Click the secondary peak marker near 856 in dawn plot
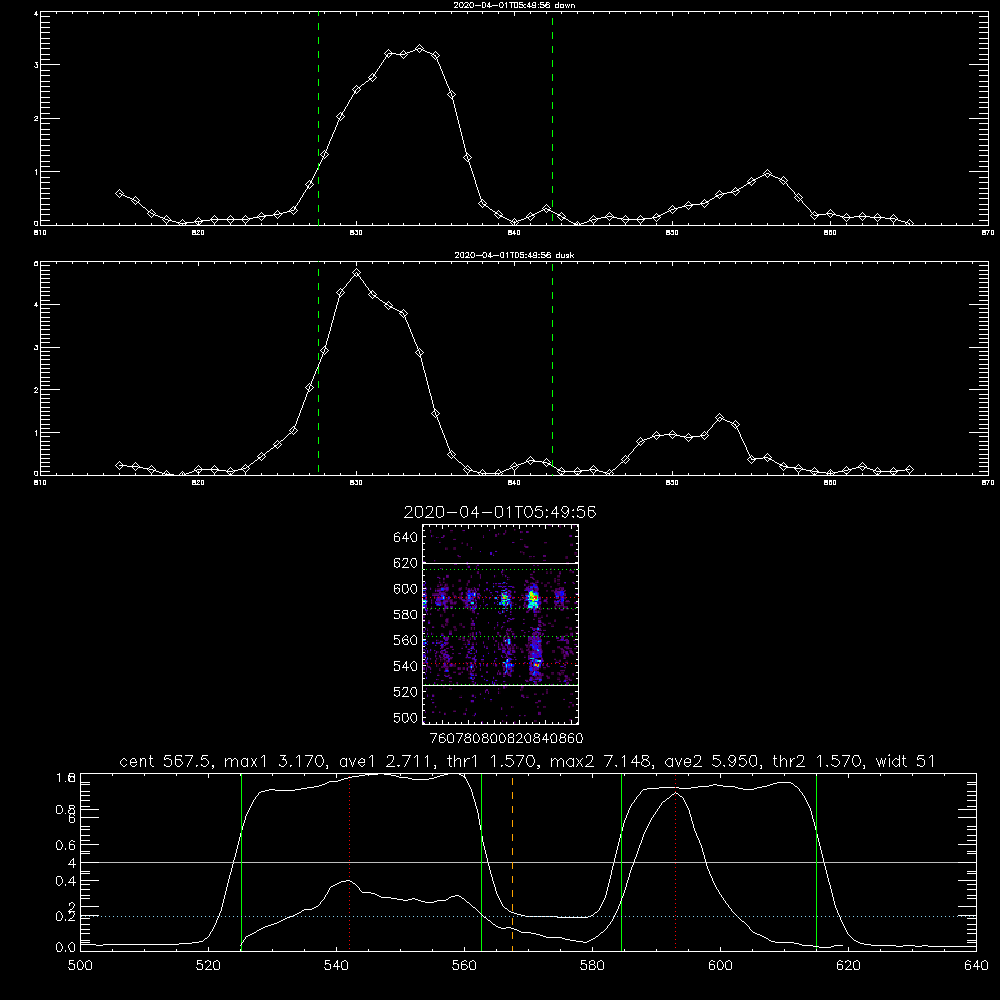This screenshot has width=1000, height=1000. [768, 173]
